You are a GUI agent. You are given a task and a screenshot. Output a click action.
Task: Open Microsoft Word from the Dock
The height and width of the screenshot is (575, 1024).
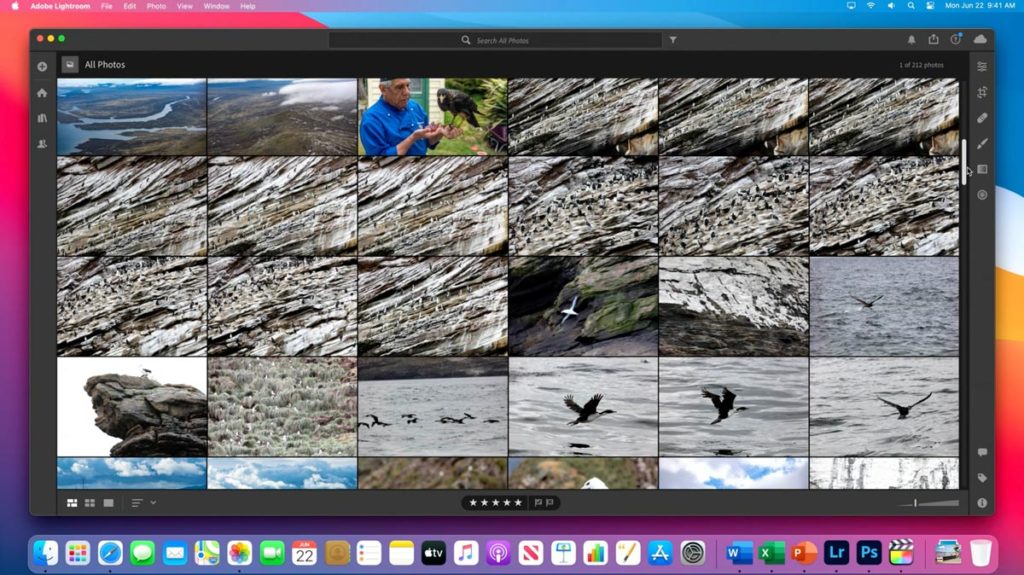(739, 553)
